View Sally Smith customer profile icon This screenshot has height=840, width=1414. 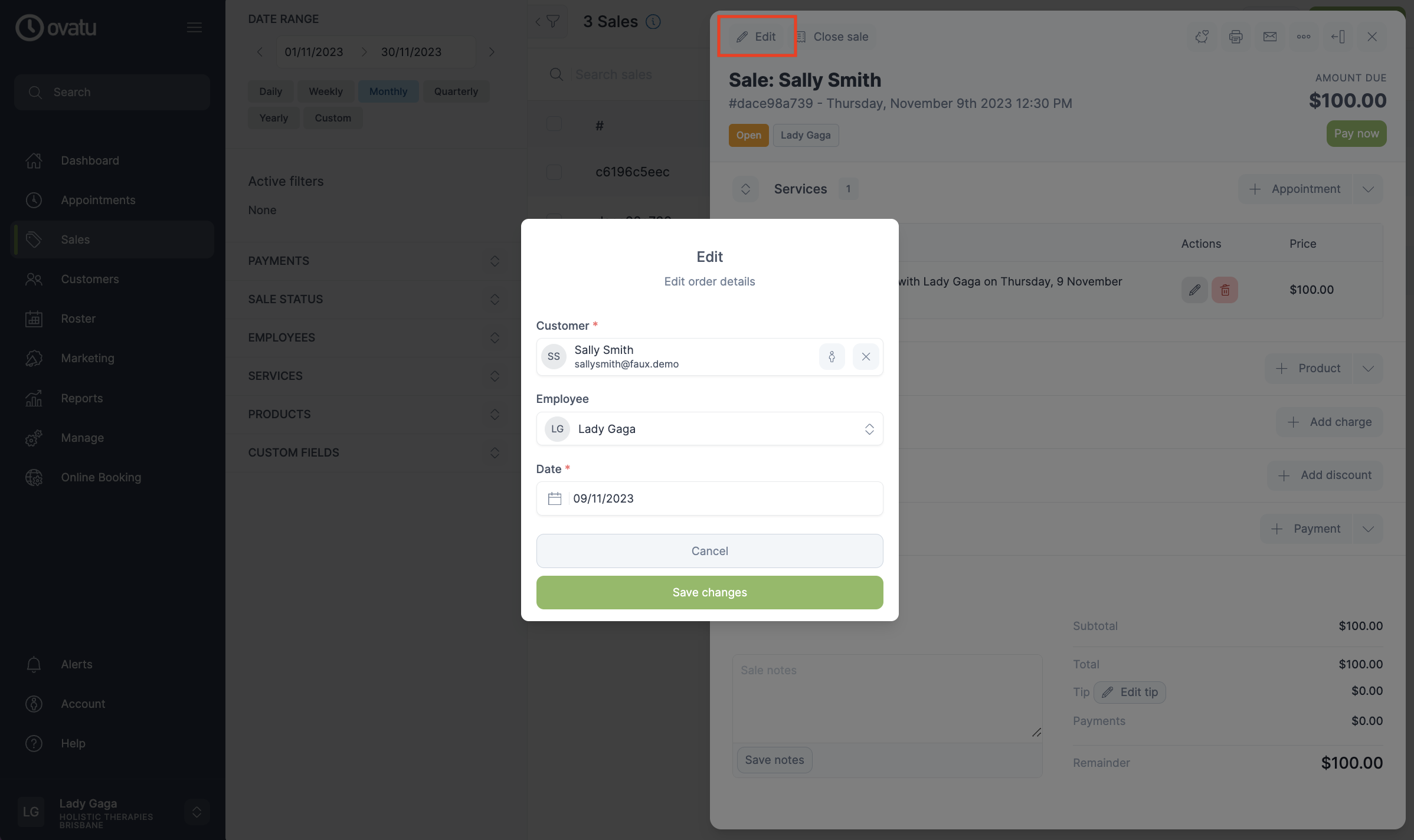click(x=832, y=356)
